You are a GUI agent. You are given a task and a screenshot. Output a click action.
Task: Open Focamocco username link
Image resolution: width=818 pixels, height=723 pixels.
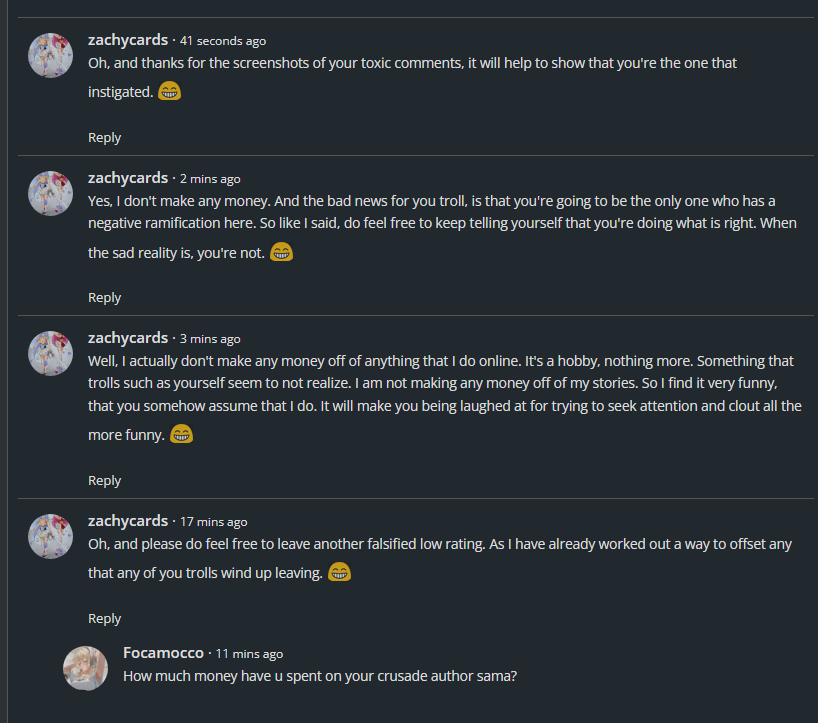[x=164, y=653]
